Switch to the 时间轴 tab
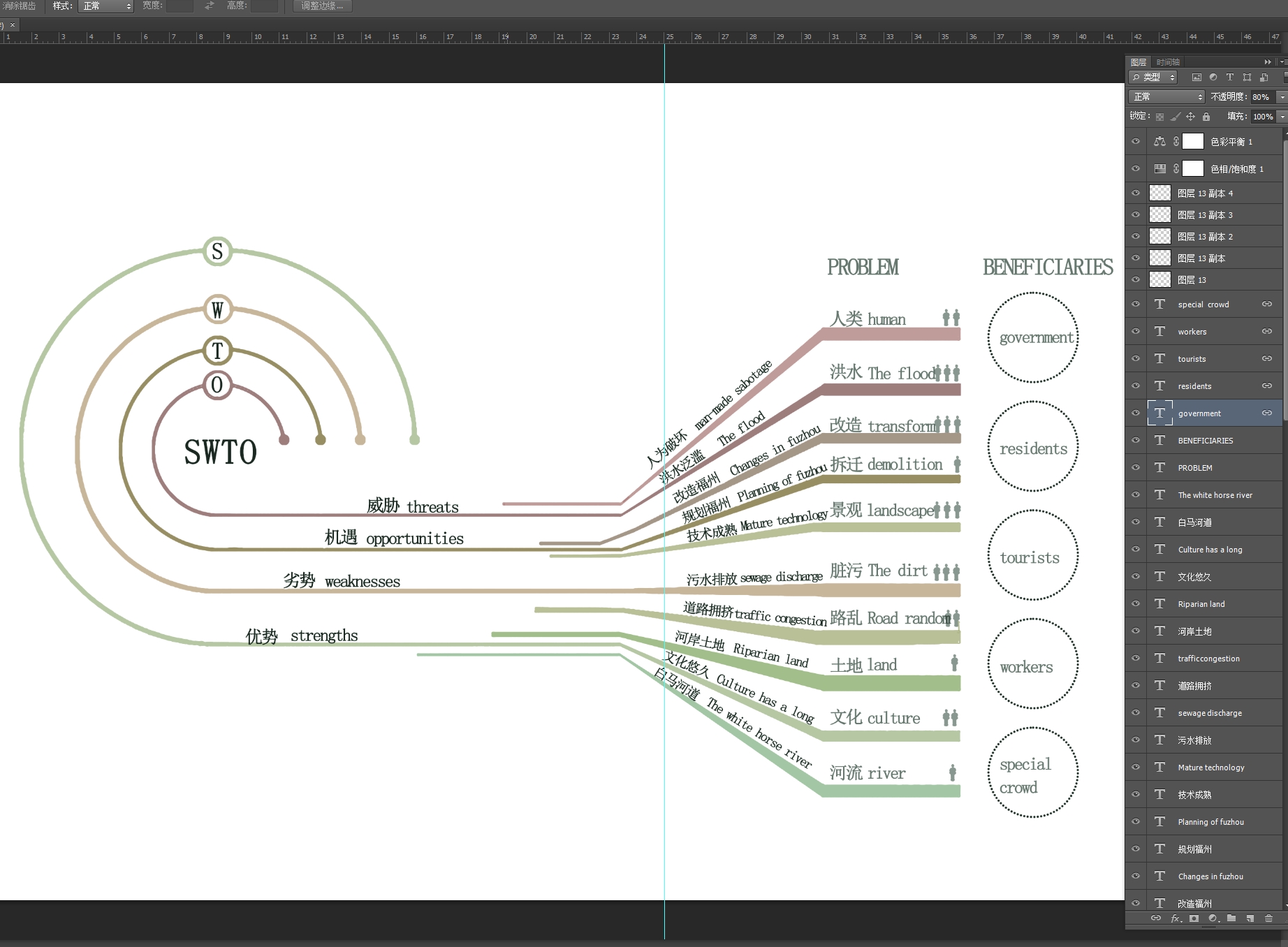 1168,62
